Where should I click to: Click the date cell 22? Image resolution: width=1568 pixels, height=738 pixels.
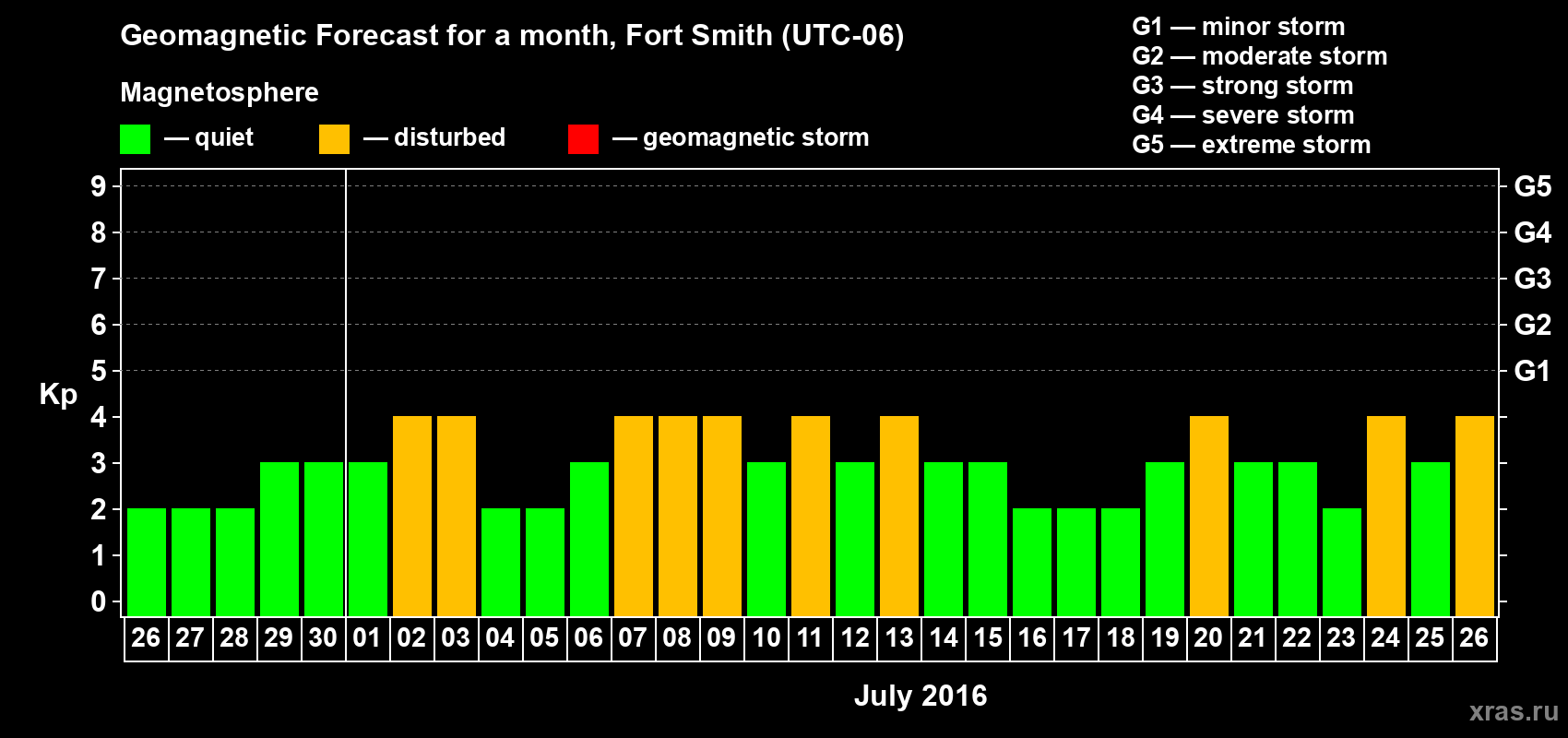pyautogui.click(x=1297, y=638)
